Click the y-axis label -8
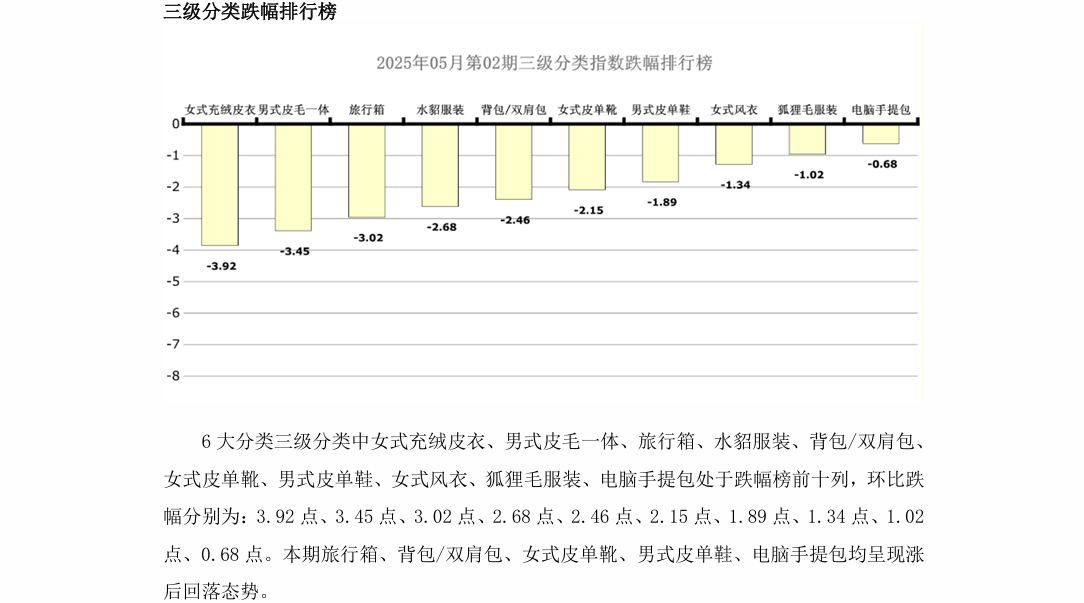This screenshot has height=603, width=1084. pyautogui.click(x=173, y=376)
